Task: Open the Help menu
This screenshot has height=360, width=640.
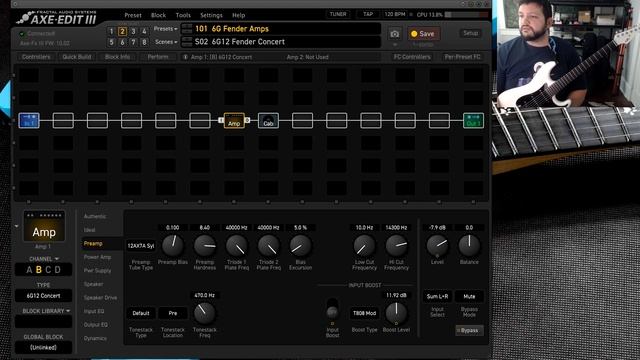Action: (239, 15)
